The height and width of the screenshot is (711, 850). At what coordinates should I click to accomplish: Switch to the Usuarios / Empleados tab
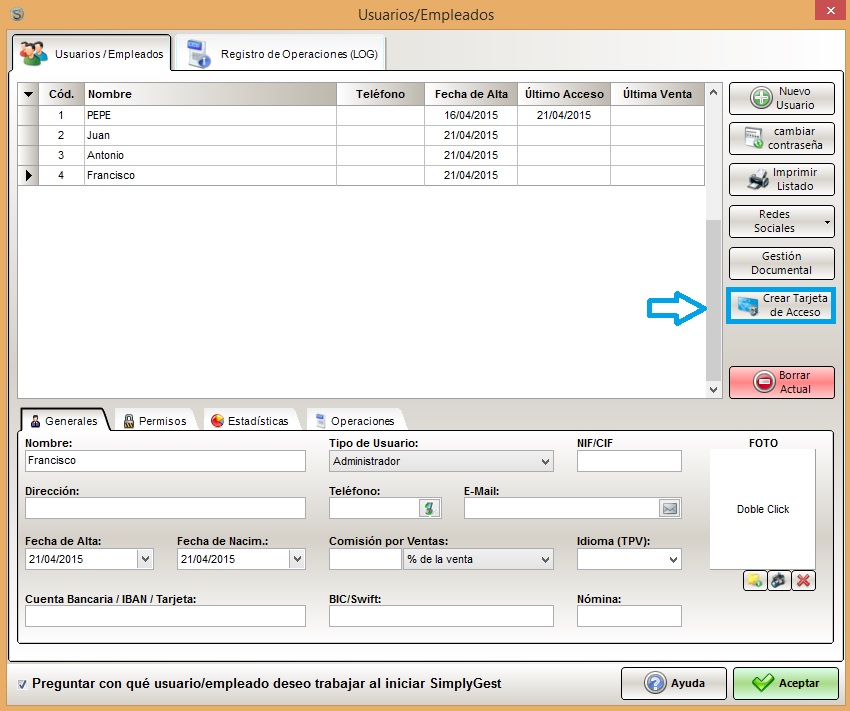click(92, 54)
